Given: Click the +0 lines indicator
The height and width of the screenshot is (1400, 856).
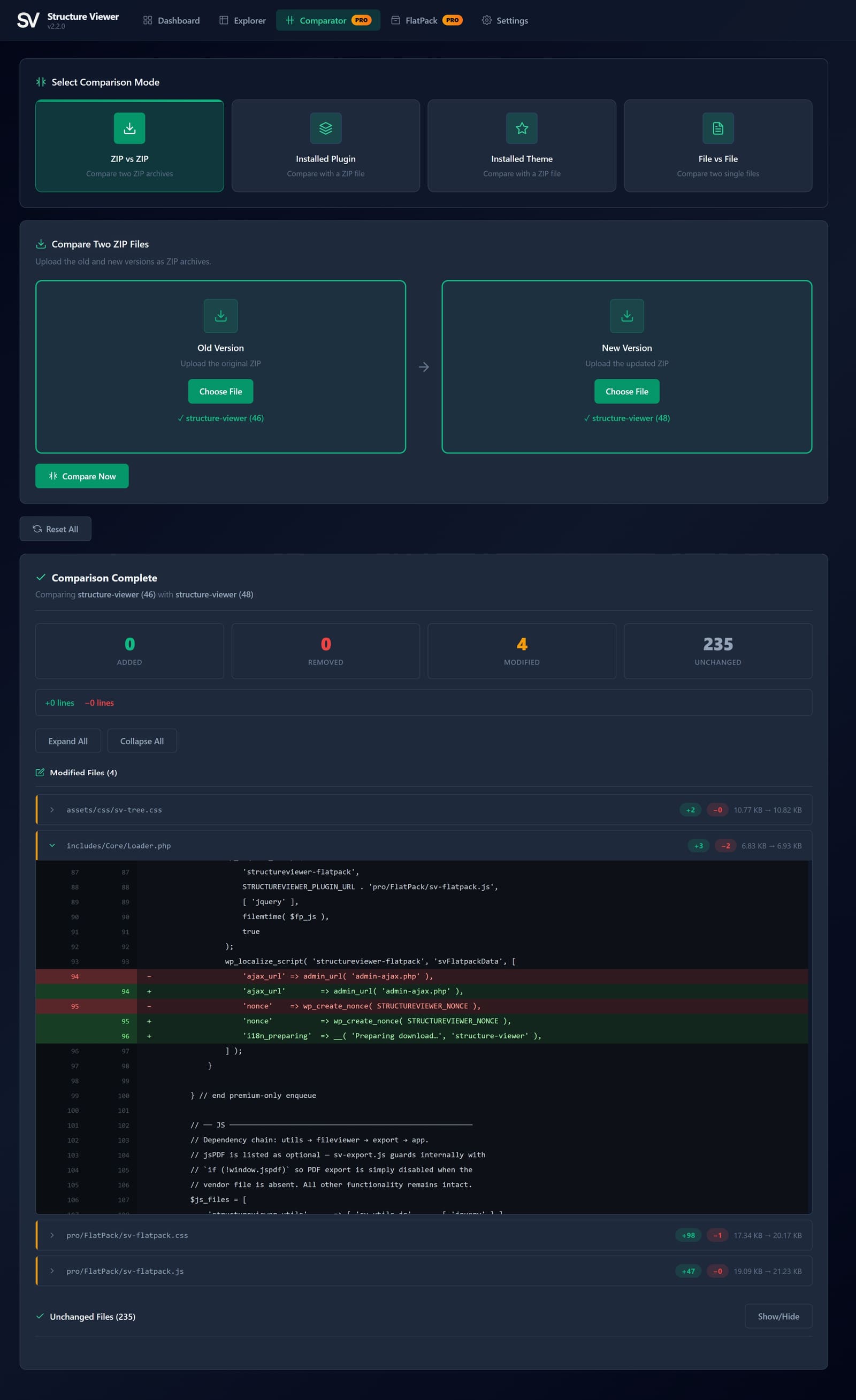Looking at the screenshot, I should point(60,703).
